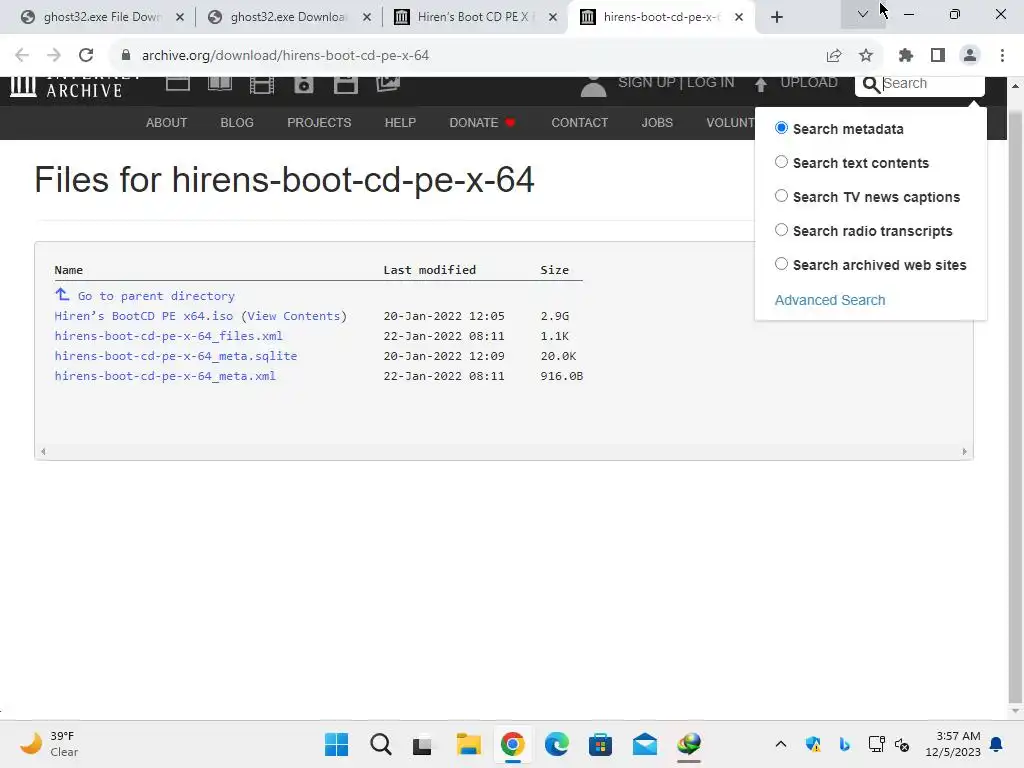This screenshot has height=768, width=1024.
Task: Open the Windows Start button
Action: 337,744
